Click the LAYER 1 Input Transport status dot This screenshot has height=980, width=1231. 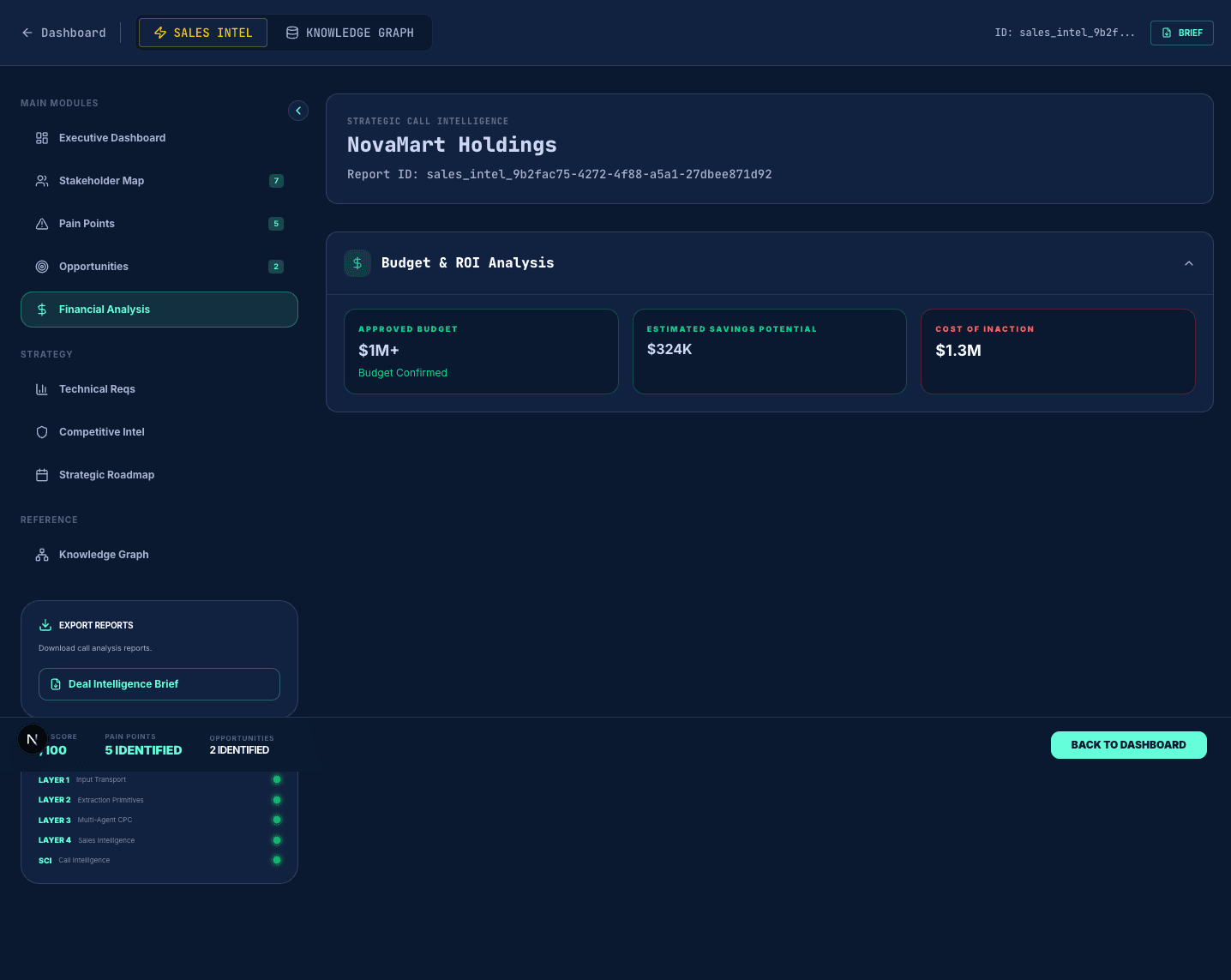tap(277, 779)
